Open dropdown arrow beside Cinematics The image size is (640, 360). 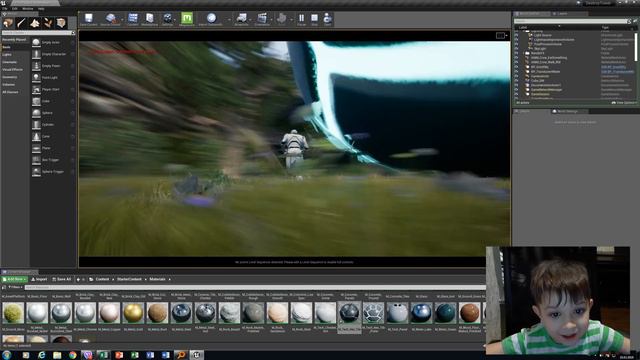click(x=271, y=20)
